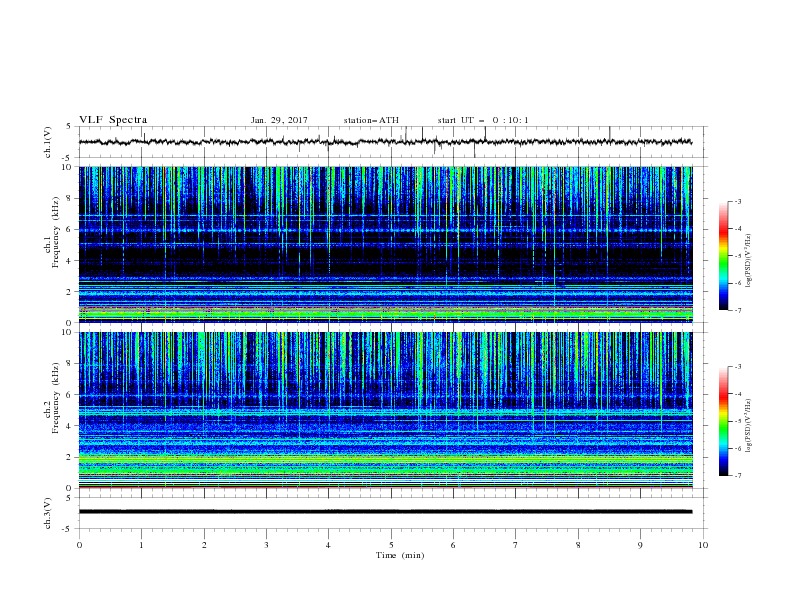This screenshot has height=612, width=792.
Task: Select the date text "Jan. 29, 2017"
Action: coord(279,120)
